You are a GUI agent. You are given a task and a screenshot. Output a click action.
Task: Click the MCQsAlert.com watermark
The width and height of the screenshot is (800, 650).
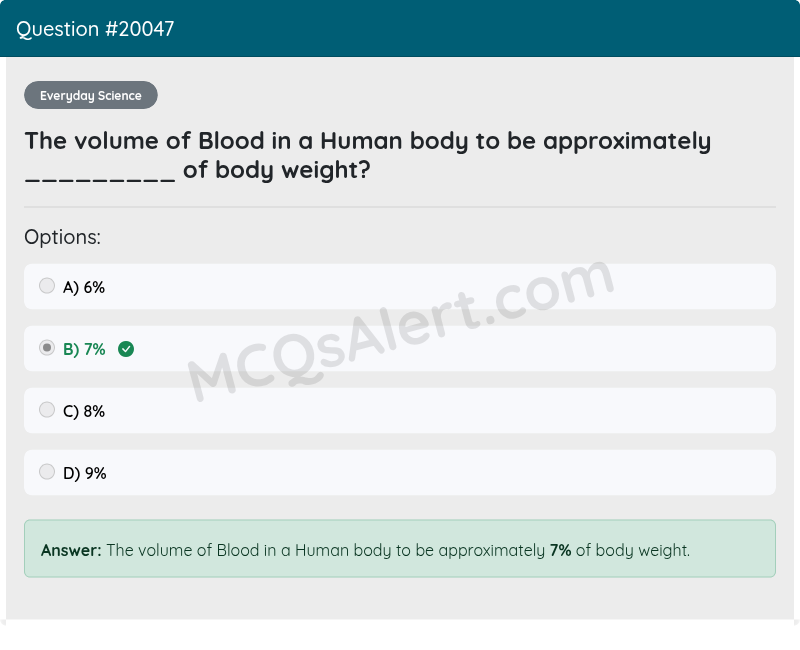click(x=400, y=330)
